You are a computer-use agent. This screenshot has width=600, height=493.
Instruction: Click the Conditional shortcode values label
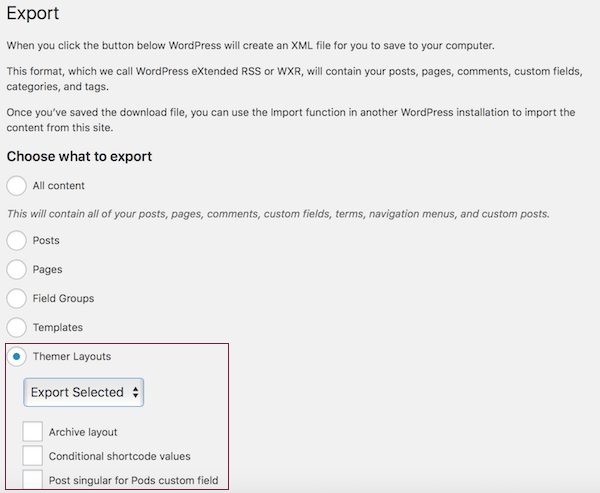click(x=119, y=456)
